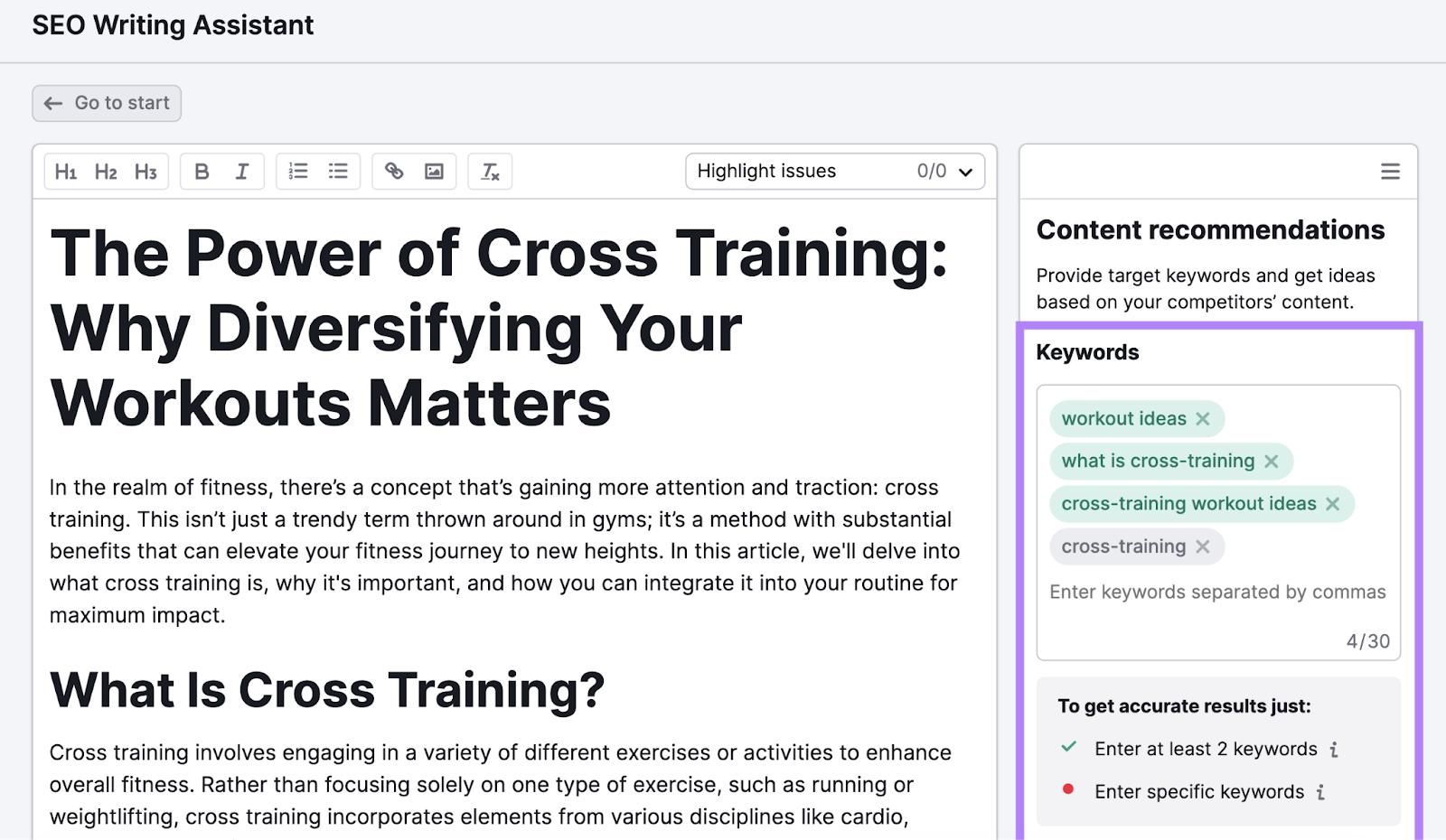Click the intro paragraph text

coord(504,551)
